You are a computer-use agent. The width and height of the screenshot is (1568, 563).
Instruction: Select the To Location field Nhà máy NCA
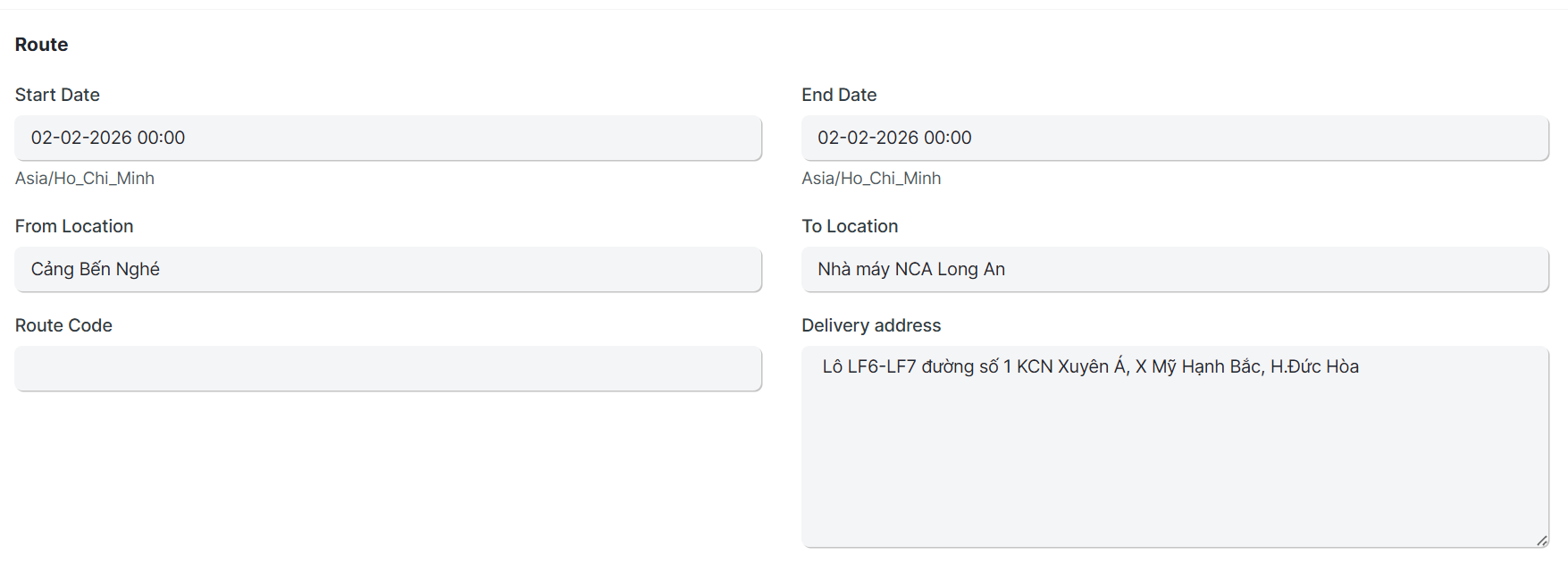(x=1174, y=269)
